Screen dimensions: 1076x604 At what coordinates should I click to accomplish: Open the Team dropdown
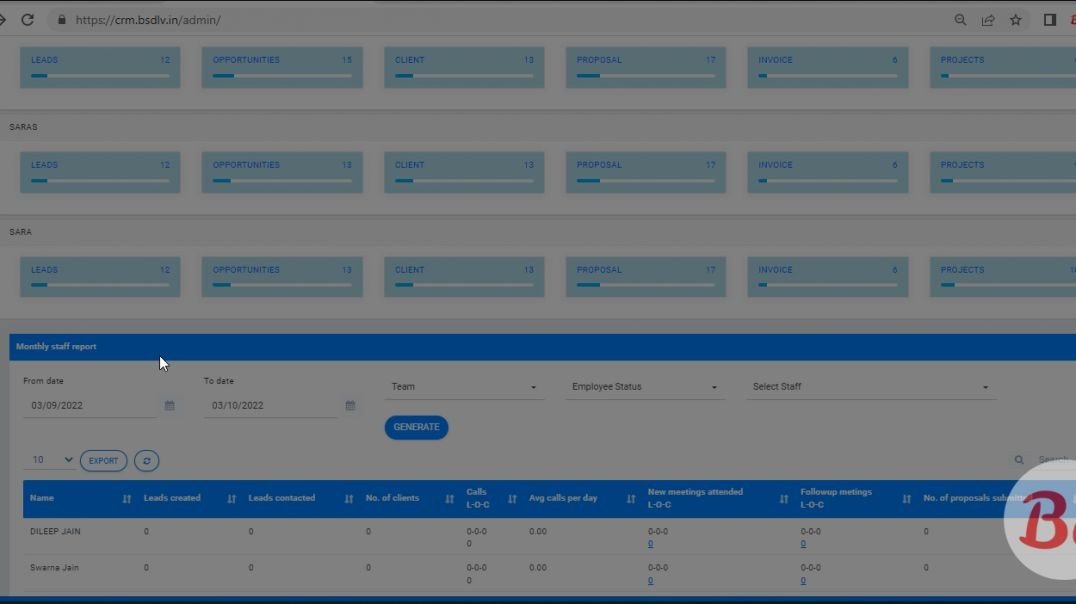[x=465, y=386]
